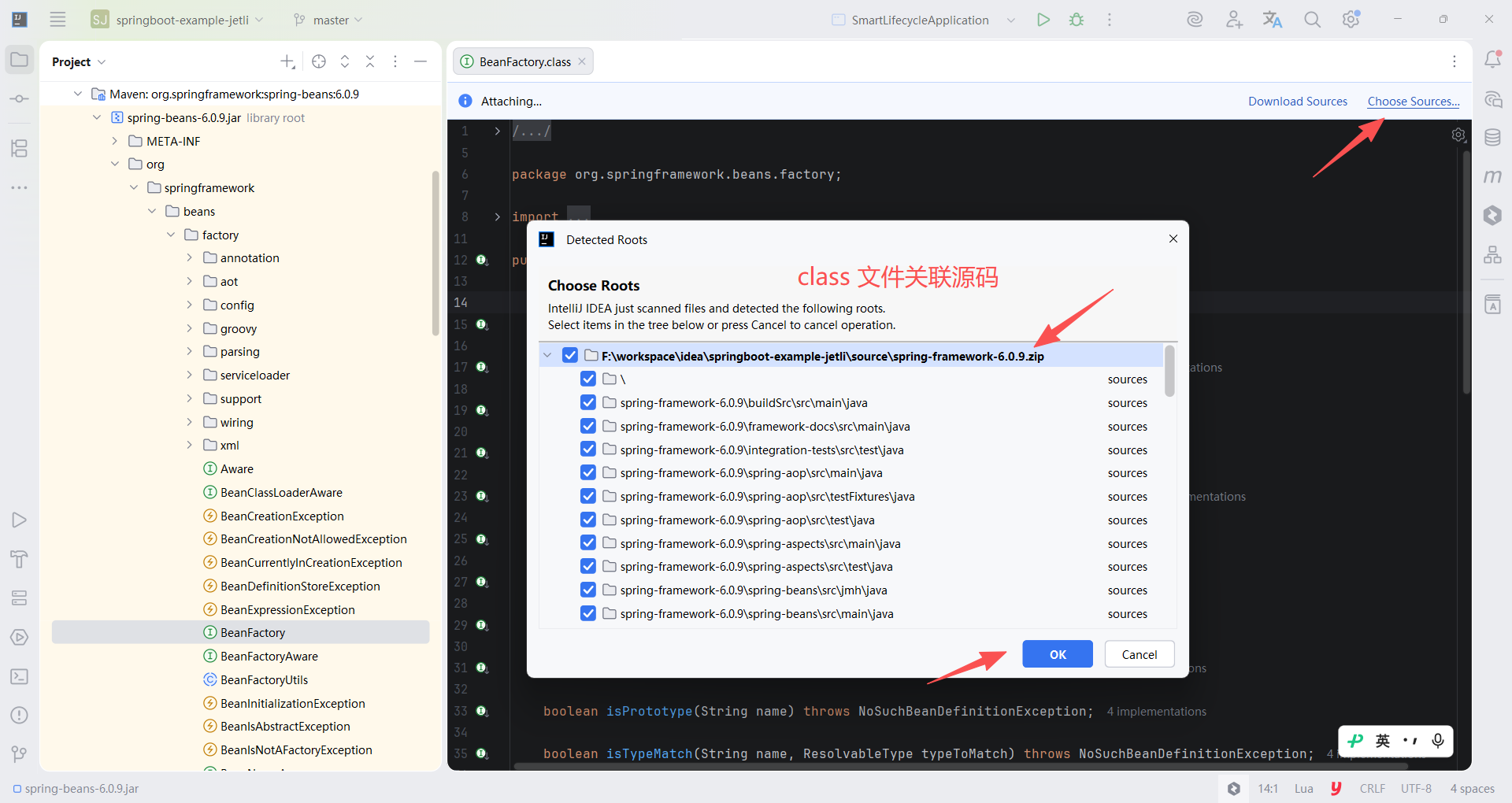Show more tool windows ellipsis

coord(20,187)
